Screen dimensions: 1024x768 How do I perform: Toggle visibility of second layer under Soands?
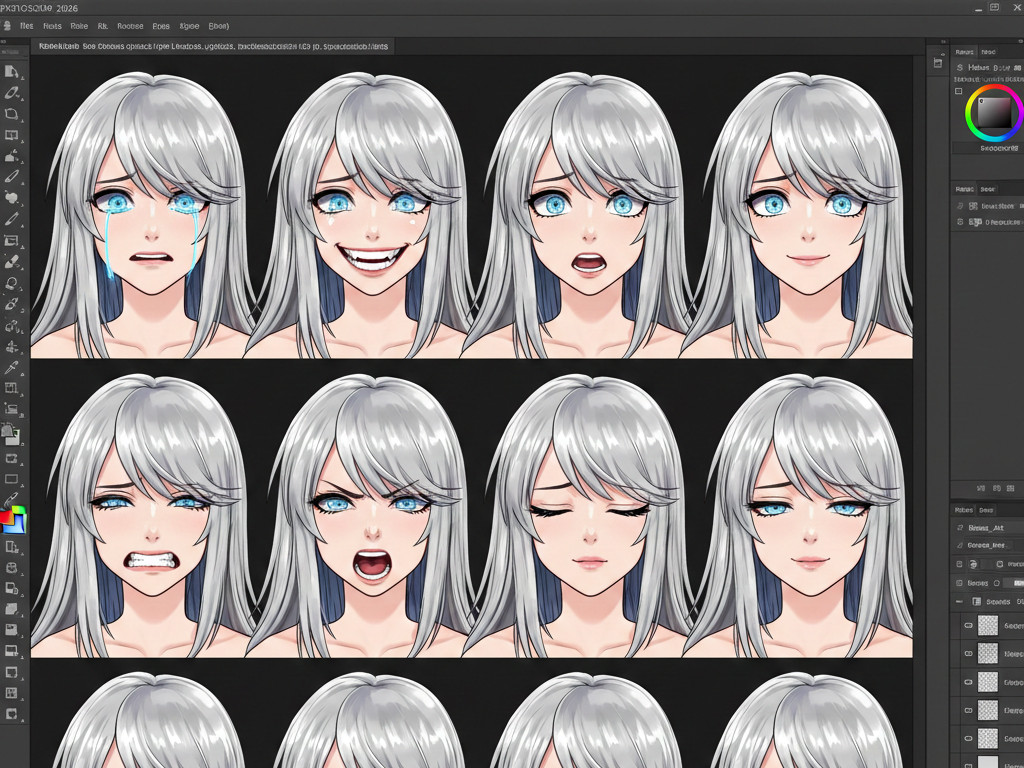point(968,653)
